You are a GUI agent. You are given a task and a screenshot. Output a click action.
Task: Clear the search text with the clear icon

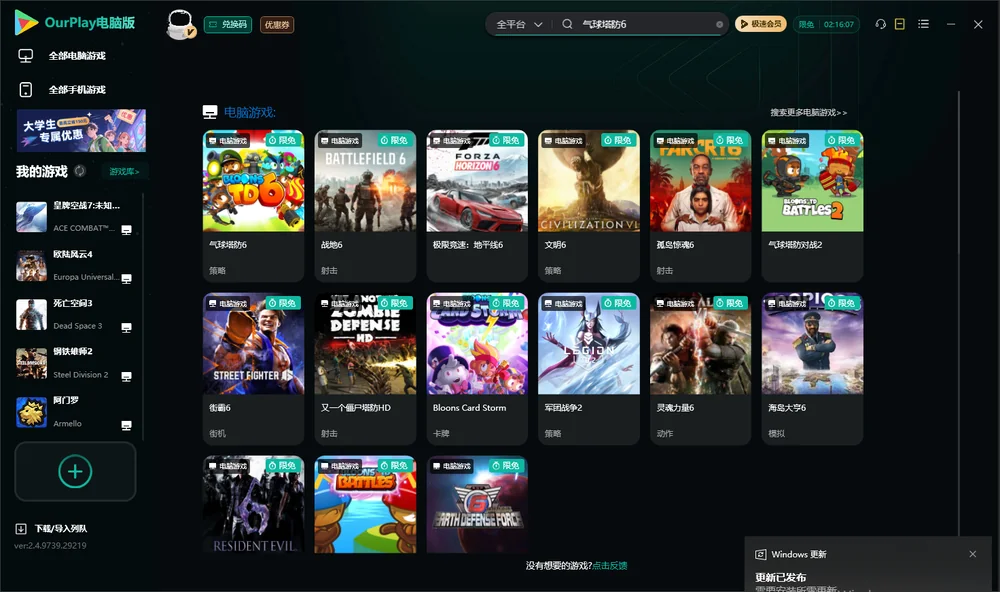719,24
